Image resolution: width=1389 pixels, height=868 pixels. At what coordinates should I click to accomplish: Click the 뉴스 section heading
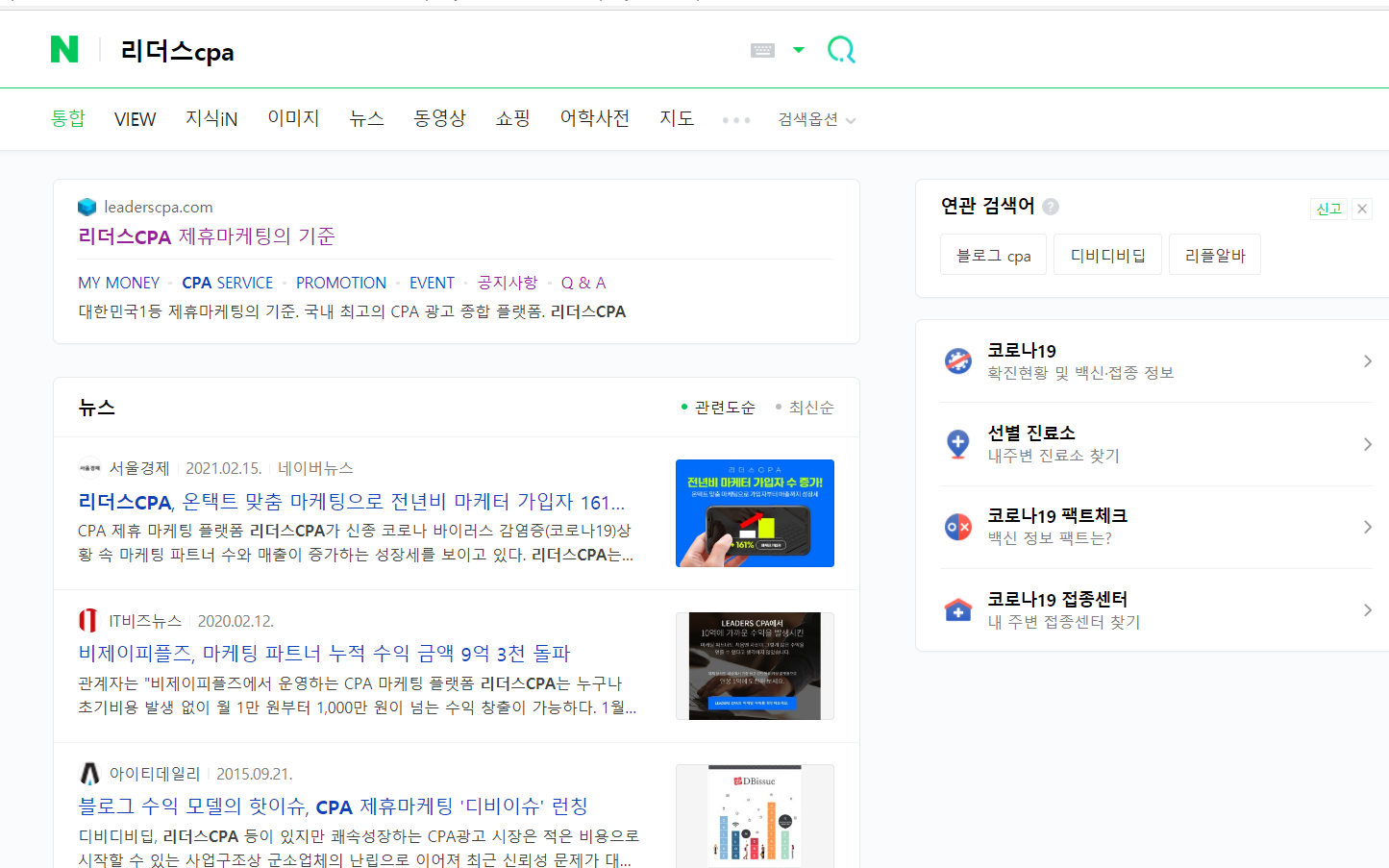97,408
